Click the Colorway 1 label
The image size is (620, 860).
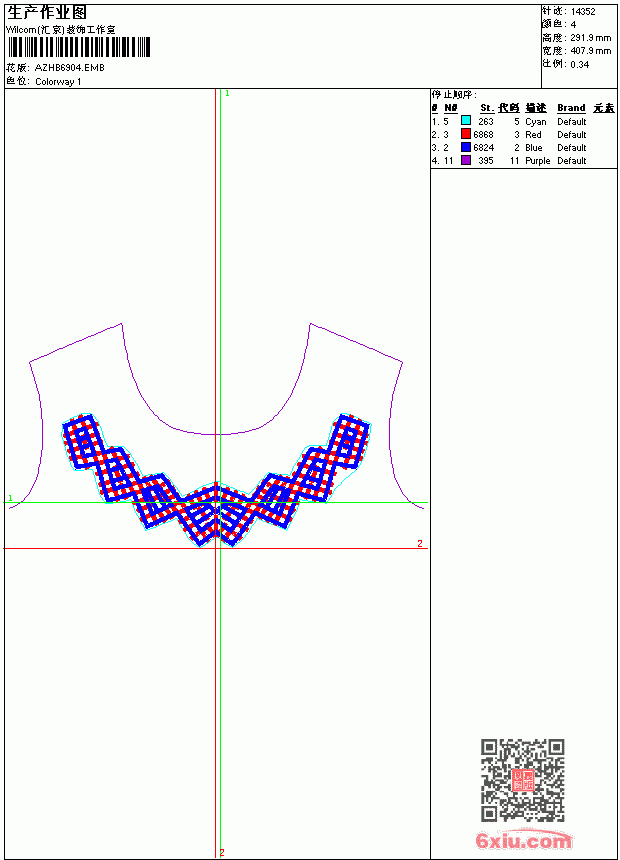click(58, 82)
